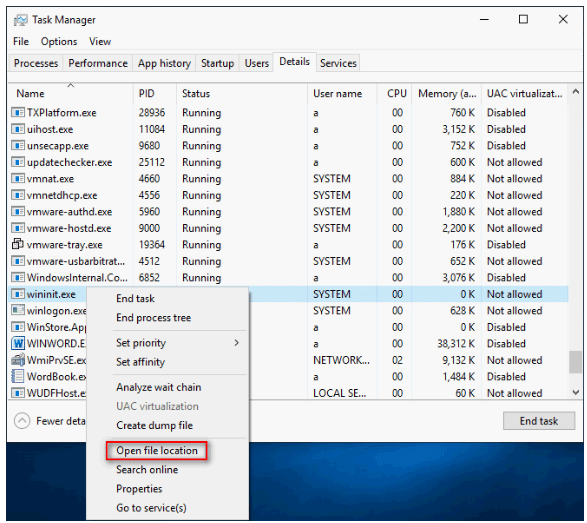Click the unsecapp.exe process icon
587x523 pixels.
(x=18, y=146)
